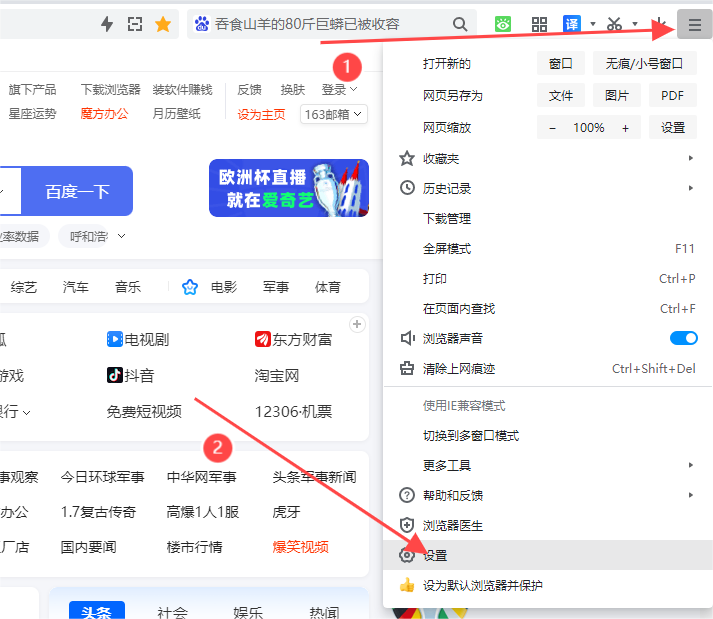Toggle the 浏览器声音 switch

683,338
